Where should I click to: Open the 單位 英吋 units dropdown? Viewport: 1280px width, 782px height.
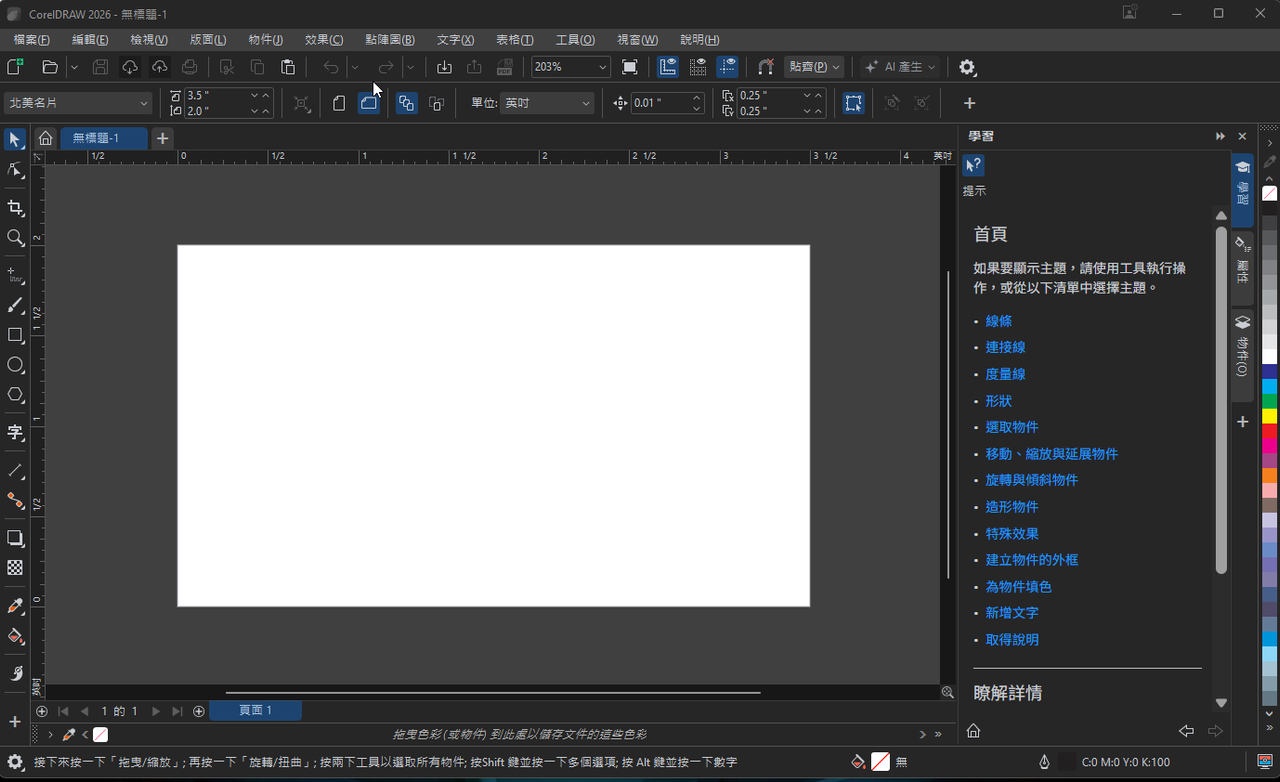[585, 103]
